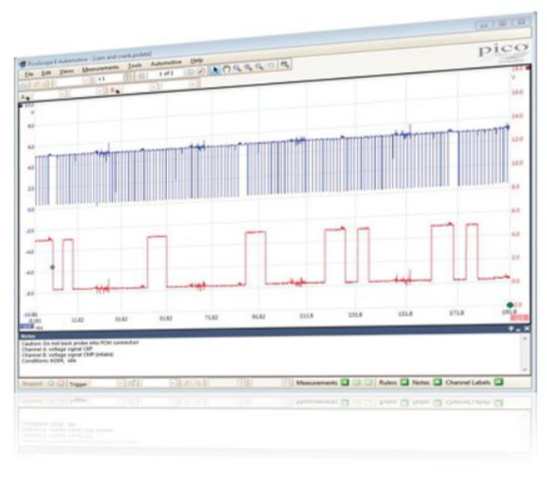Expand the Trigger mode dropdown
The image size is (547, 477).
(x=120, y=383)
